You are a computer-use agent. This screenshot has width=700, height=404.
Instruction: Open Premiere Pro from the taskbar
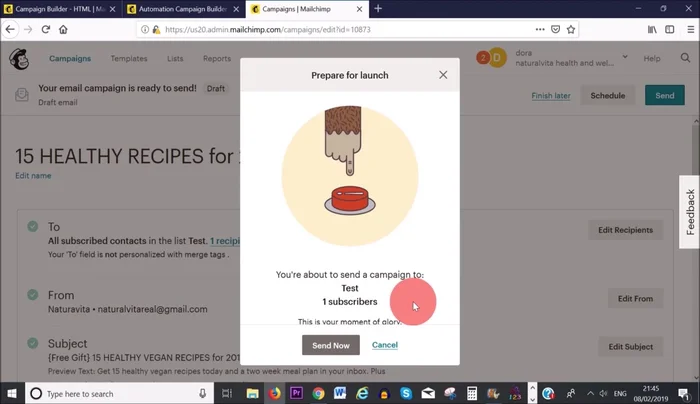297,394
